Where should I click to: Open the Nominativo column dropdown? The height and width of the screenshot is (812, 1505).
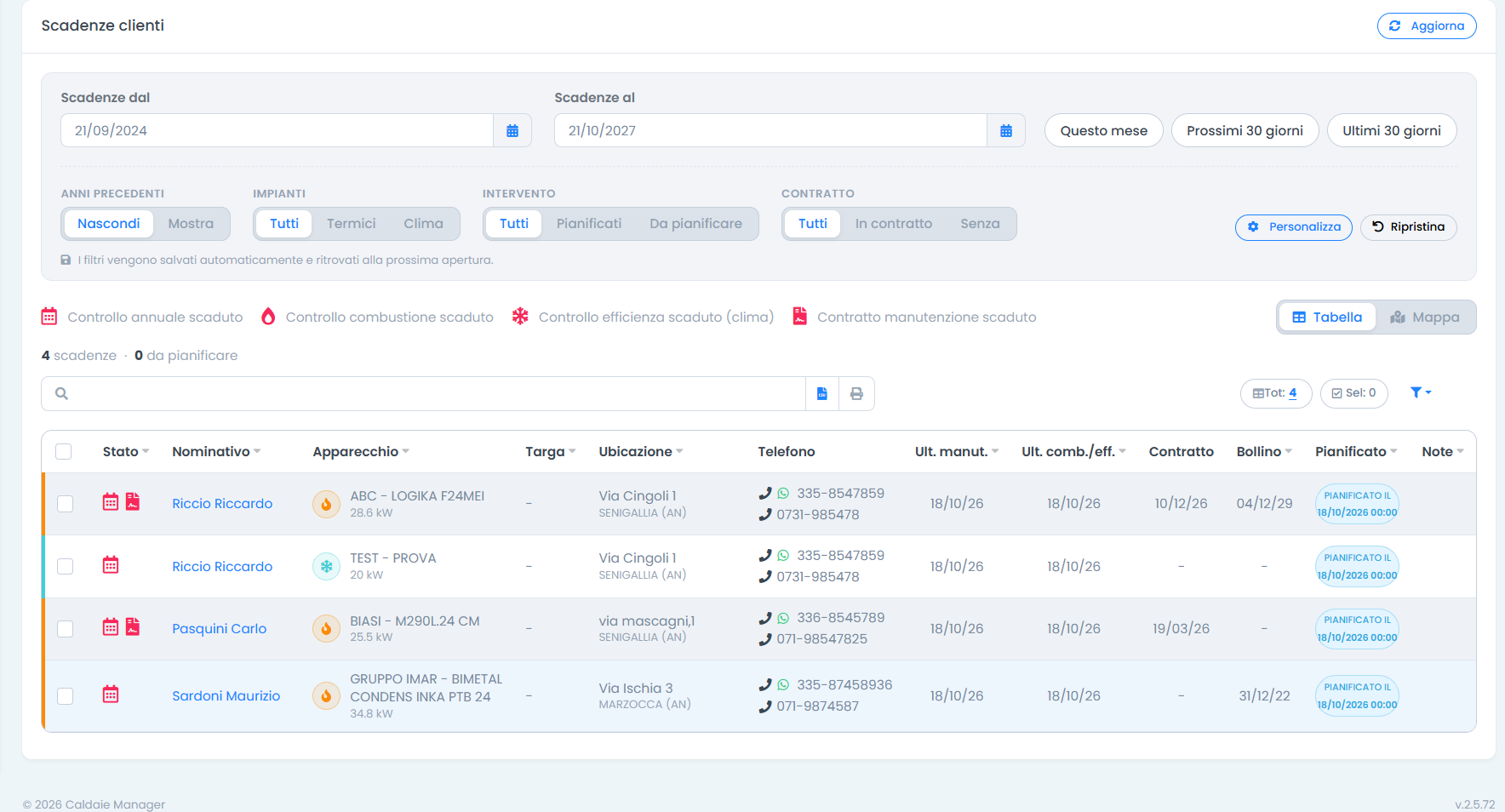coord(257,451)
